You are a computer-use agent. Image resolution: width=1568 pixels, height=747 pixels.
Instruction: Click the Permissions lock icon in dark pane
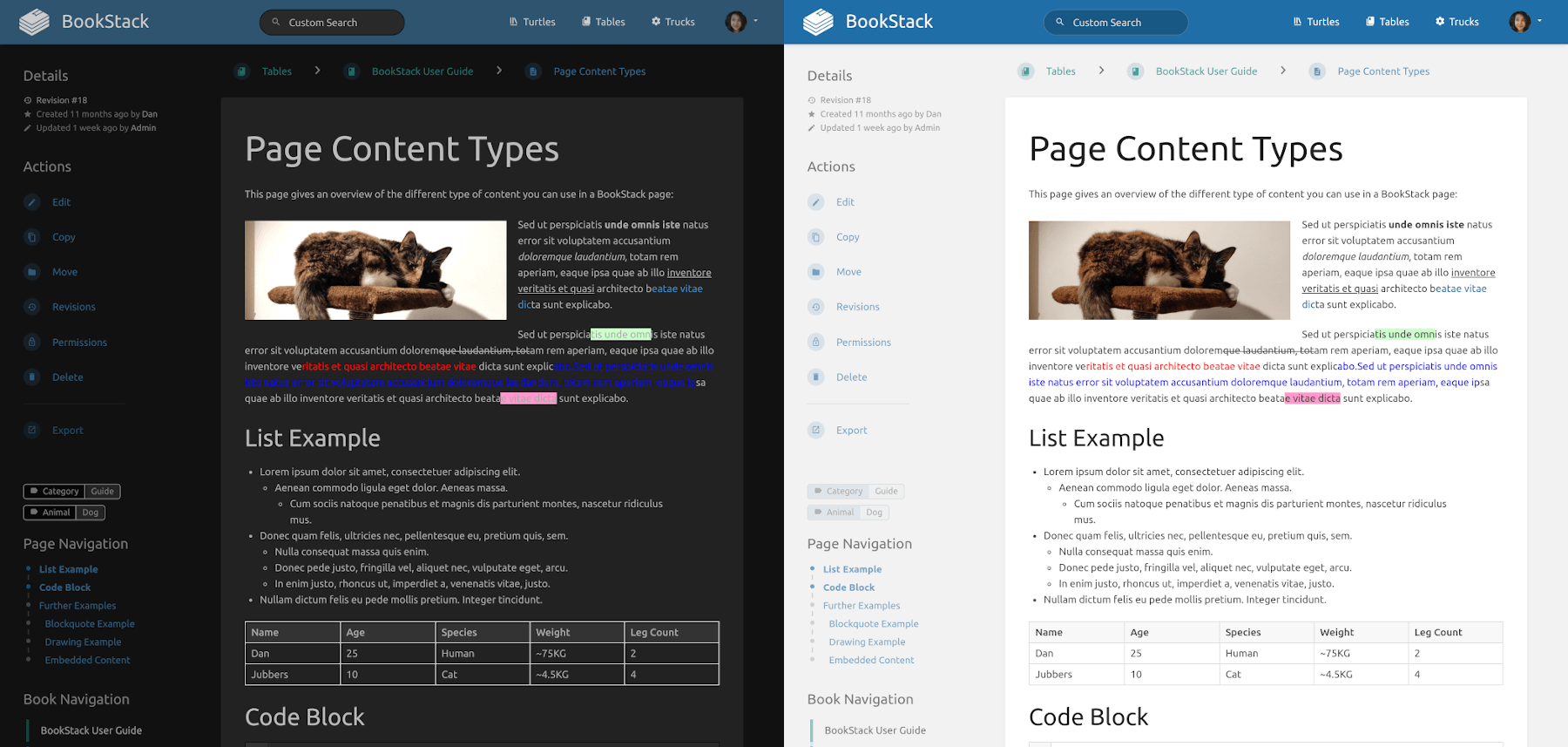[x=32, y=343]
